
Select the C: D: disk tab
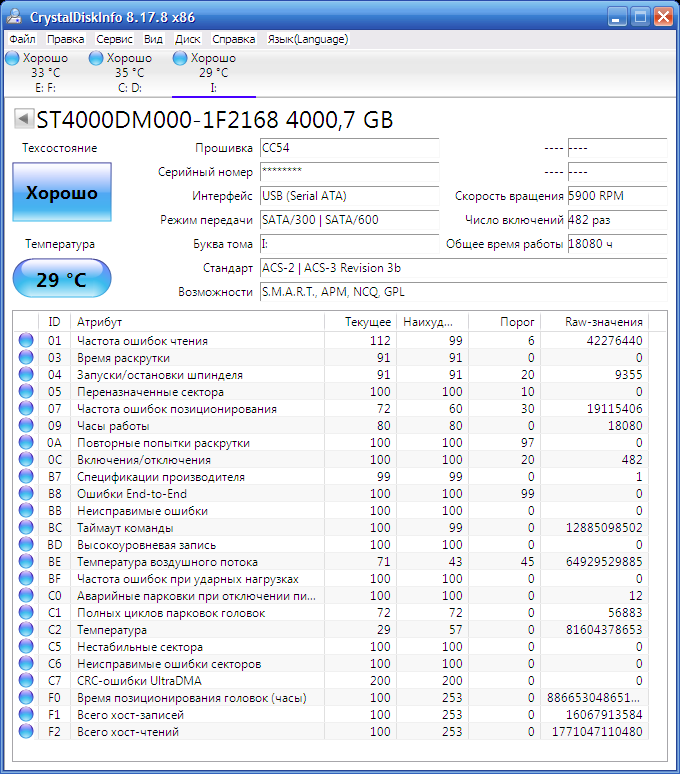point(130,73)
